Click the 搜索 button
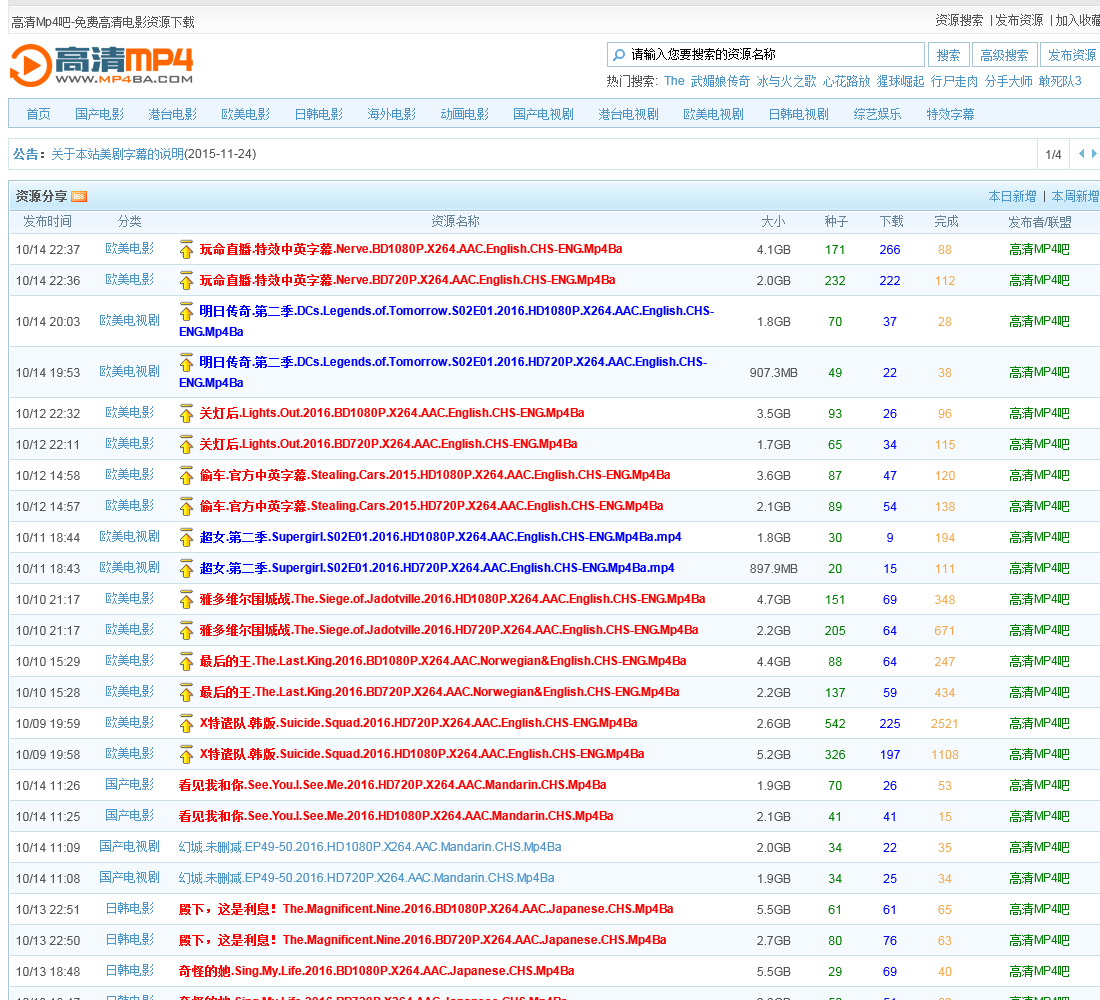 pos(948,55)
